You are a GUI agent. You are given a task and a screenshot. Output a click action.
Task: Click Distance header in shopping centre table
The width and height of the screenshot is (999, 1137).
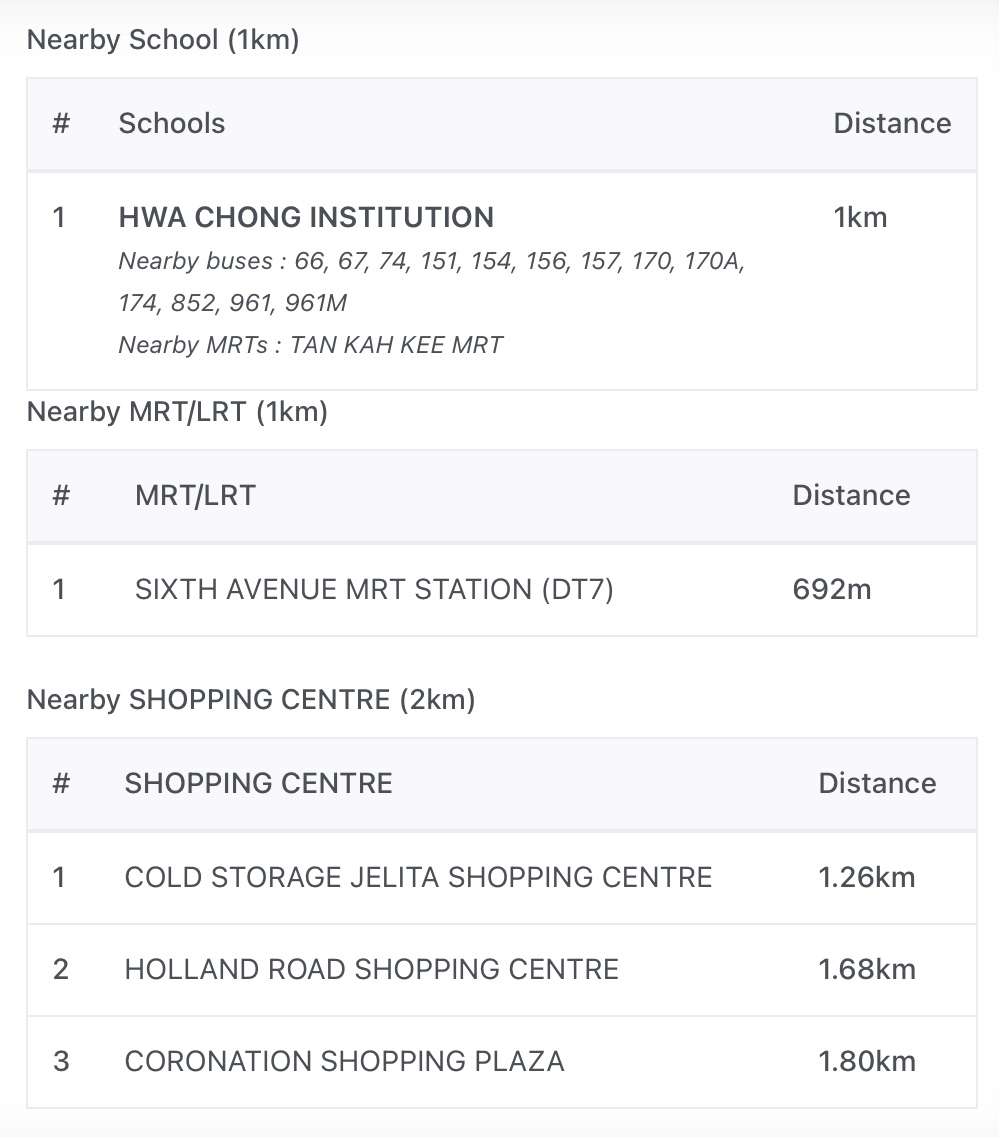click(x=877, y=783)
